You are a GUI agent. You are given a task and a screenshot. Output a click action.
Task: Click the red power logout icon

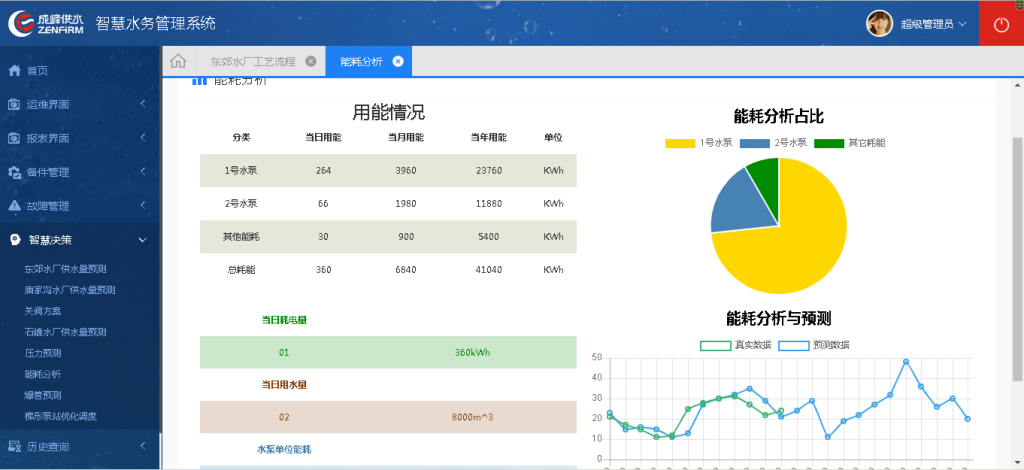coord(1001,24)
